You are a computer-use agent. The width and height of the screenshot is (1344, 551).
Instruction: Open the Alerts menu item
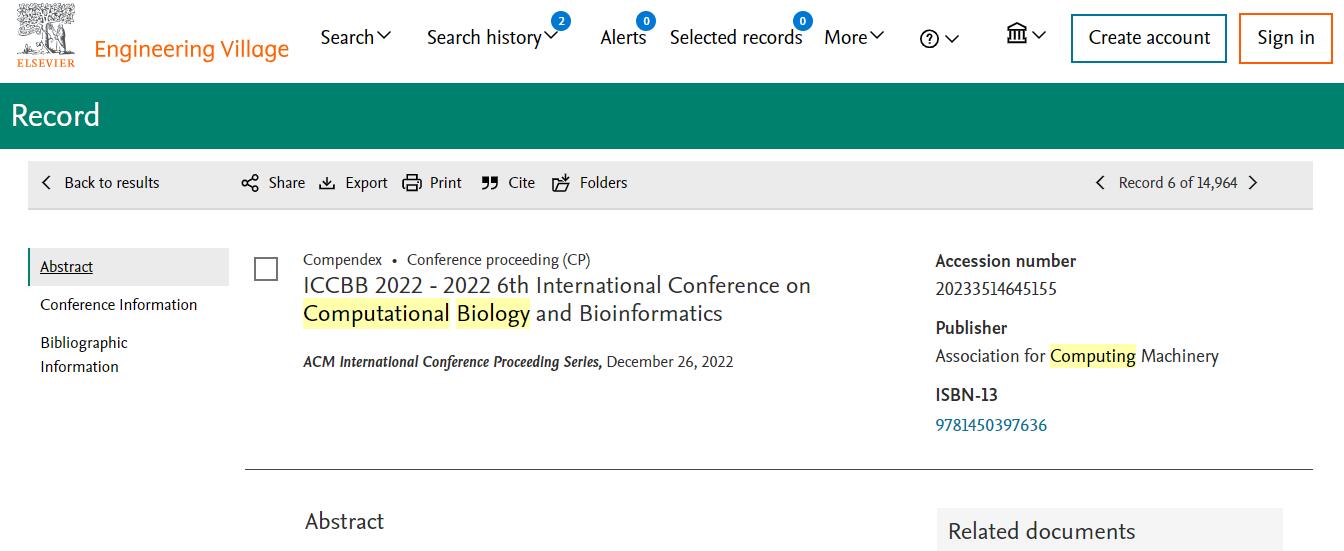623,37
